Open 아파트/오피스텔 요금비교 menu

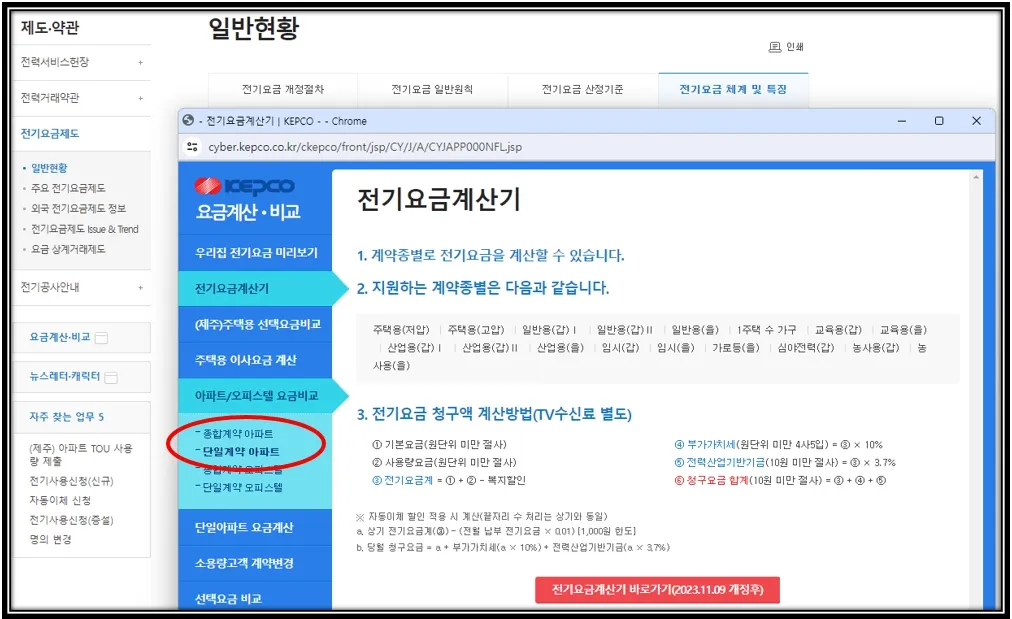click(x=252, y=397)
